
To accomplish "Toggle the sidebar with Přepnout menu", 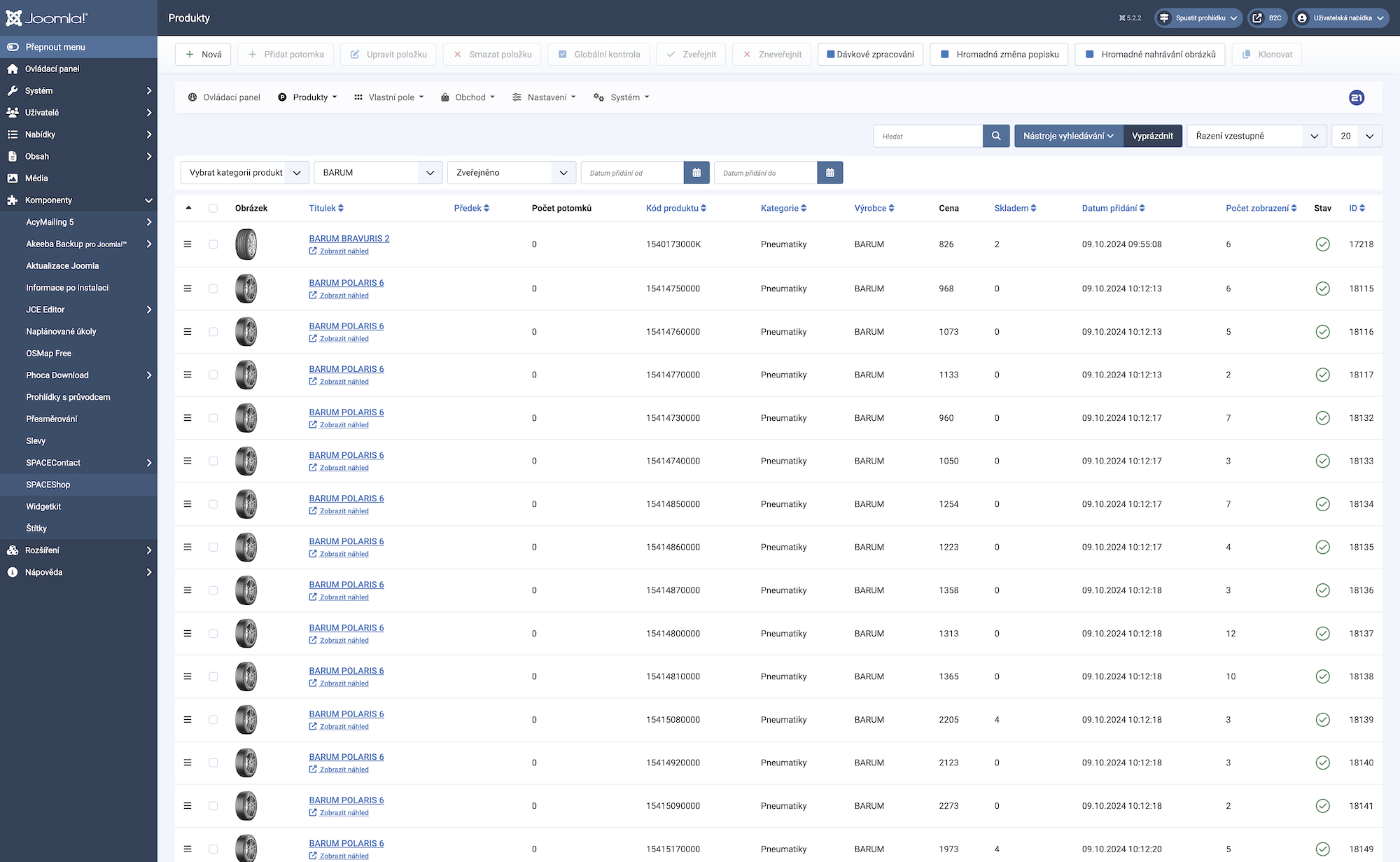I will click(78, 47).
